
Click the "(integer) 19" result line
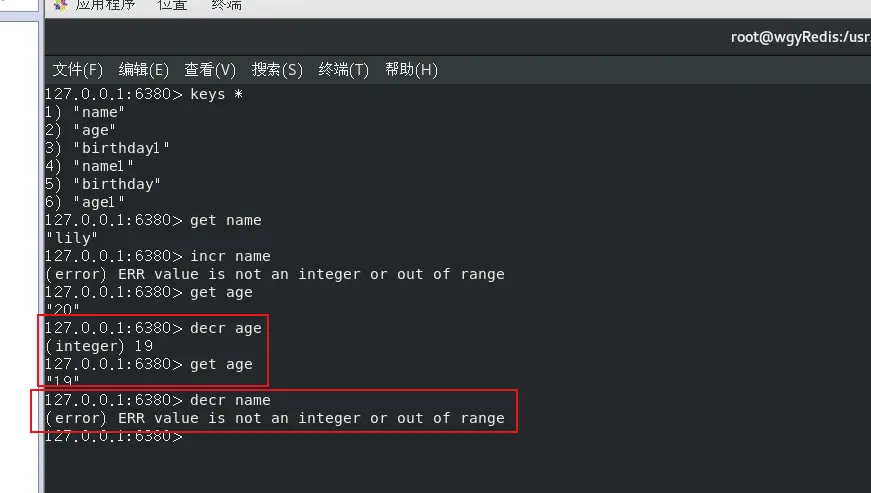tap(98, 346)
